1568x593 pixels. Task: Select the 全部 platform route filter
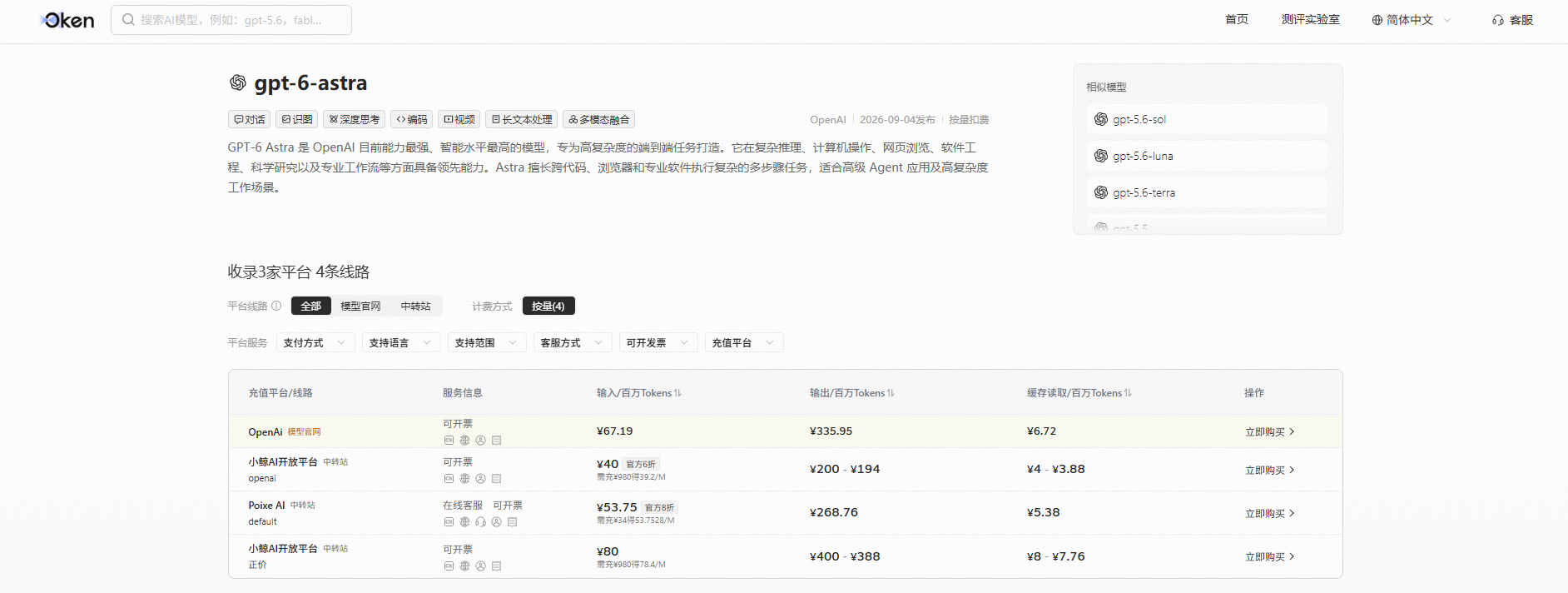[x=310, y=306]
